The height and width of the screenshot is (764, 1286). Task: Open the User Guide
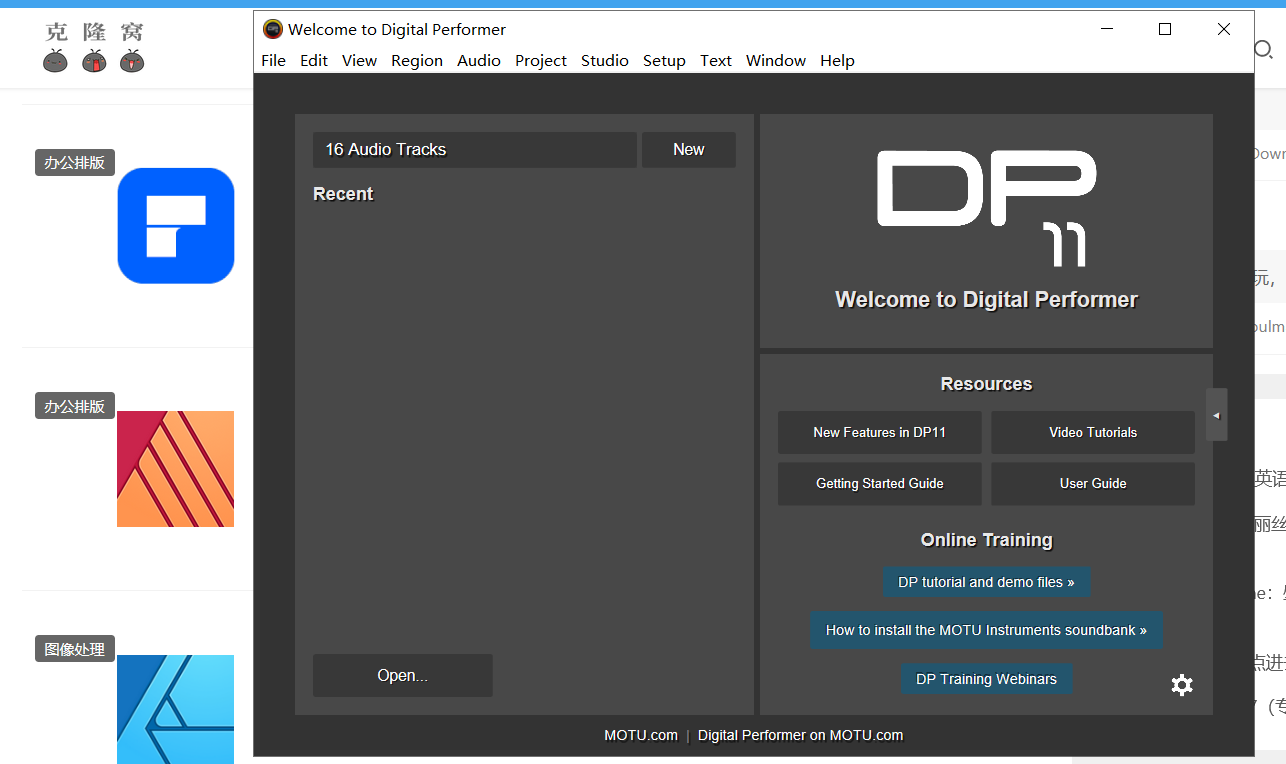[x=1093, y=484]
